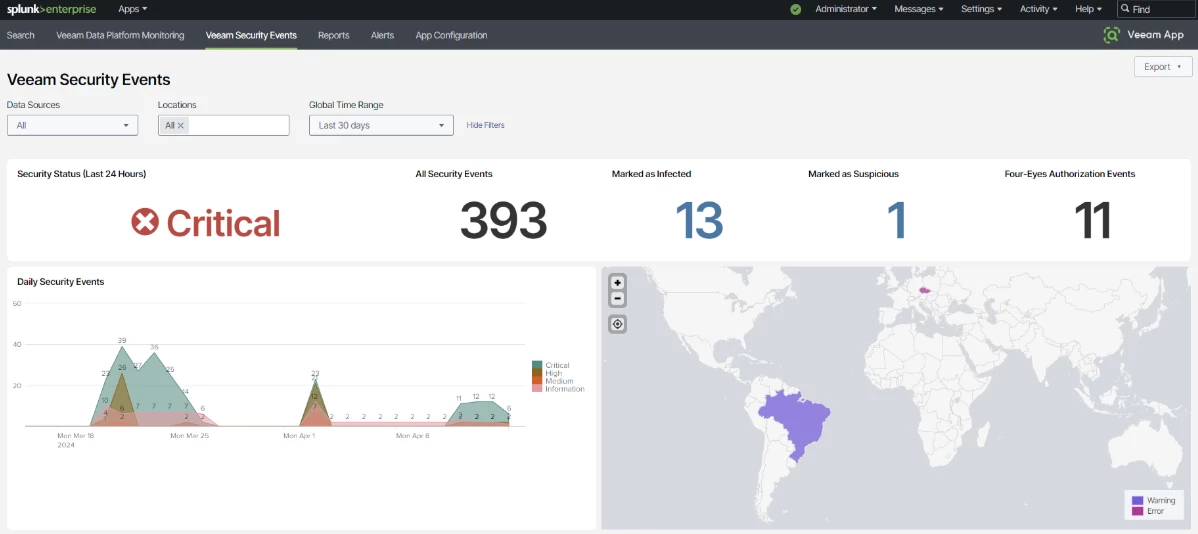Click the Mon Apr 1 axis label

300,435
